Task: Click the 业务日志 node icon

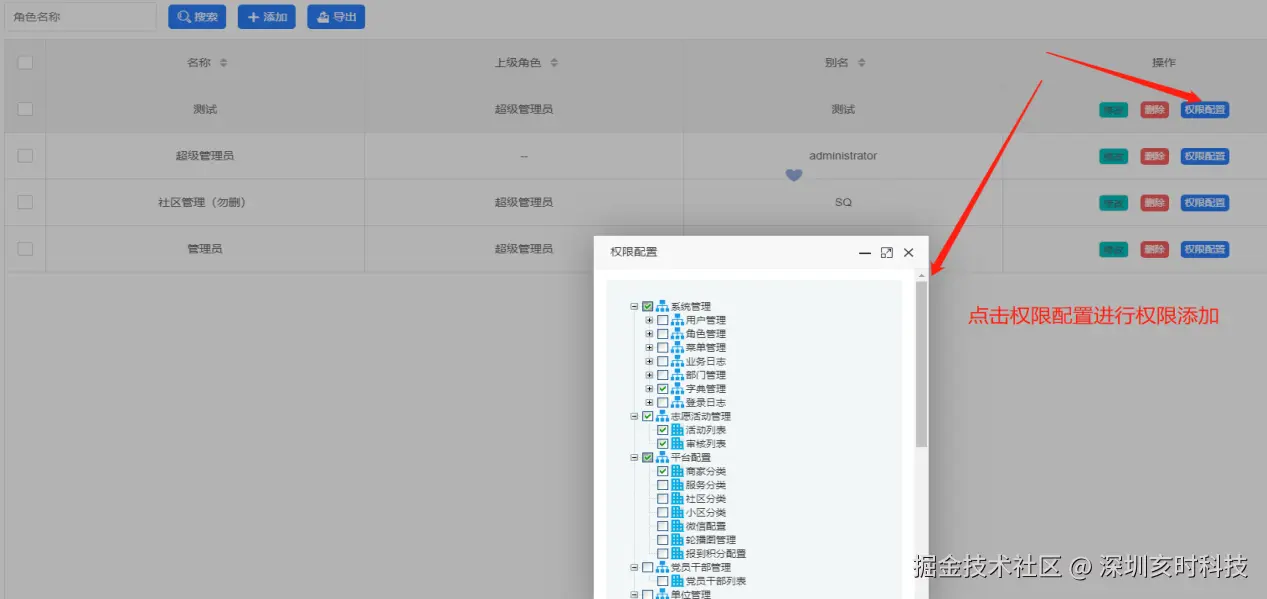Action: coord(677,361)
